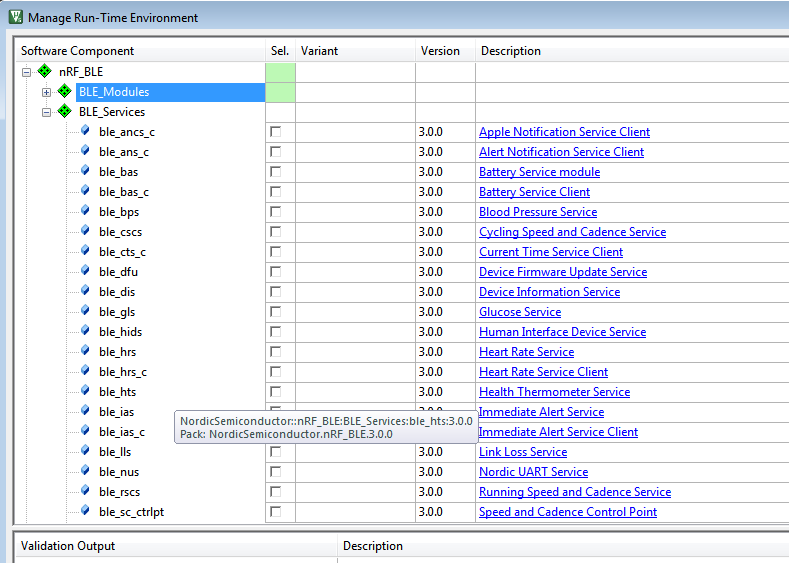
Task: Click the blue component icon beside ble_hrs
Action: coord(85,351)
